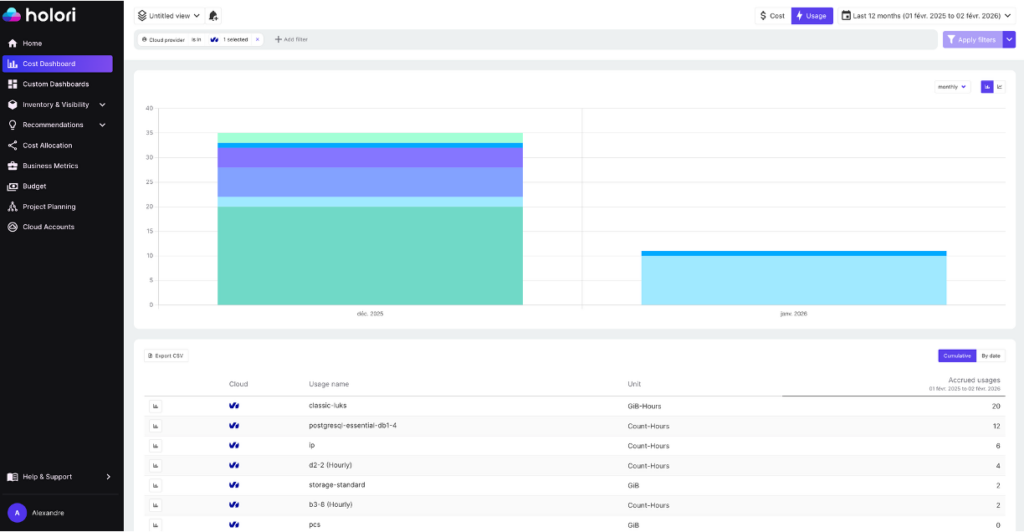Click the chart icon for postgresql-essential-db1-4
This screenshot has height=532, width=1024.
[x=156, y=426]
